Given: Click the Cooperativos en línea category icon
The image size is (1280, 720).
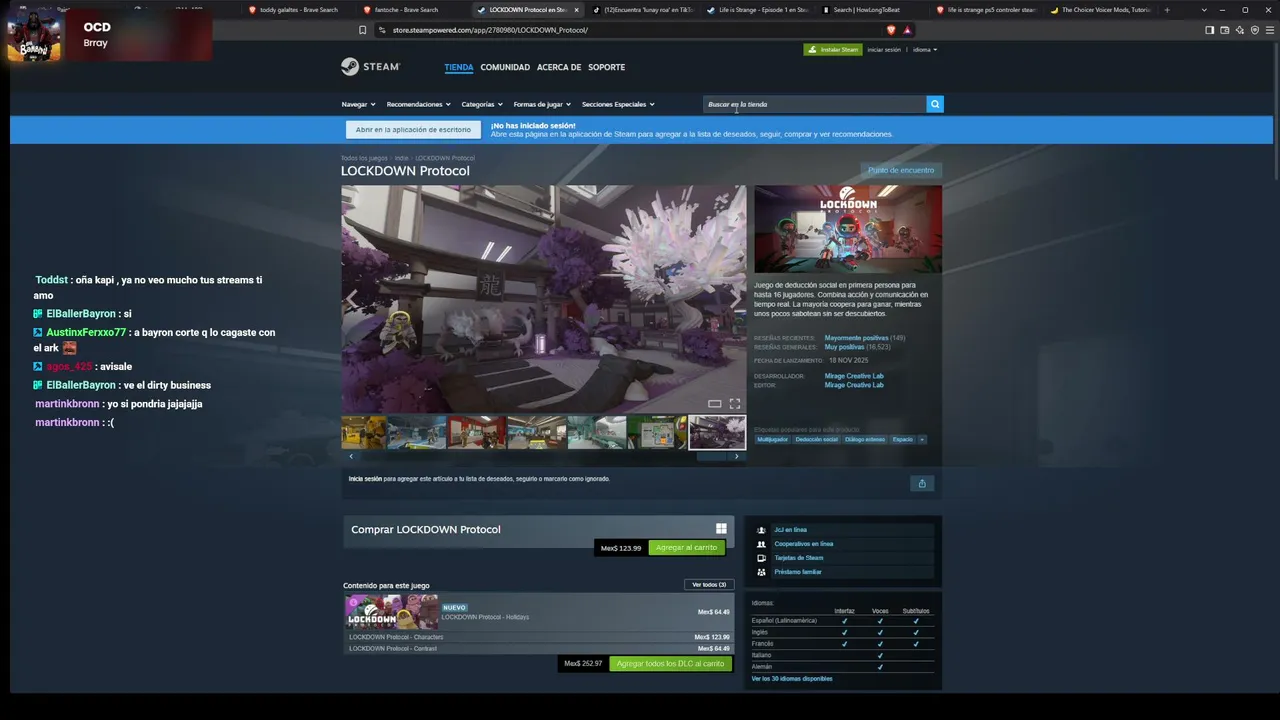Looking at the screenshot, I should [761, 544].
